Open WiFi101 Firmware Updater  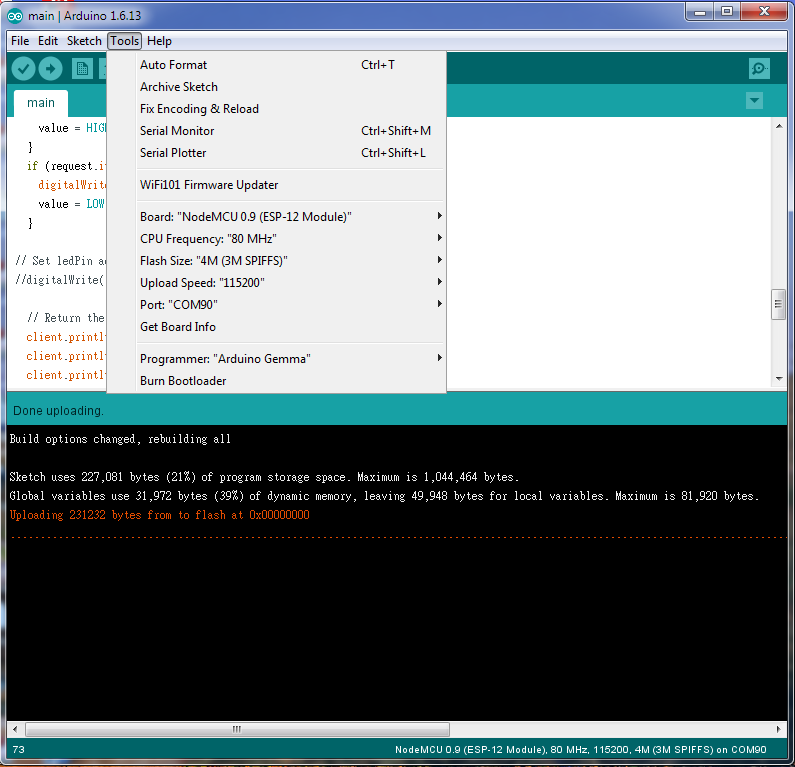pos(209,185)
